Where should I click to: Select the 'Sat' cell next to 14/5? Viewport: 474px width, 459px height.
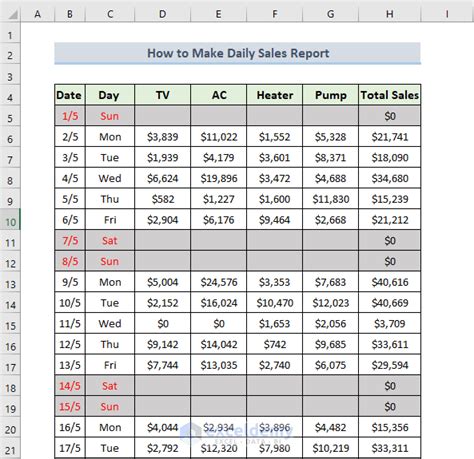coord(110,386)
